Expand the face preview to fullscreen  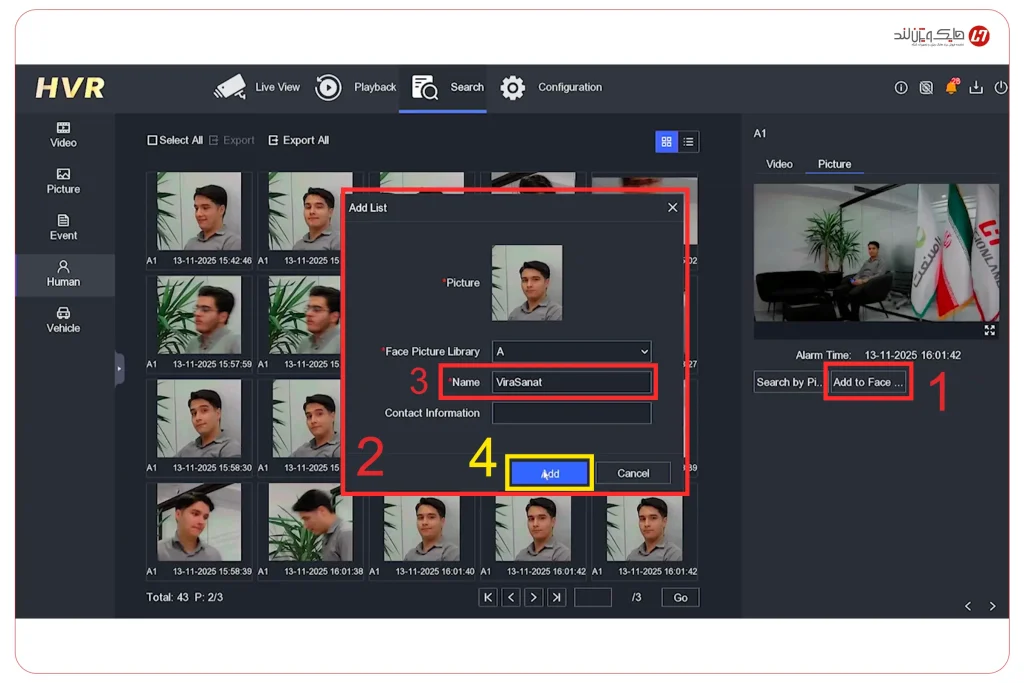[988, 330]
